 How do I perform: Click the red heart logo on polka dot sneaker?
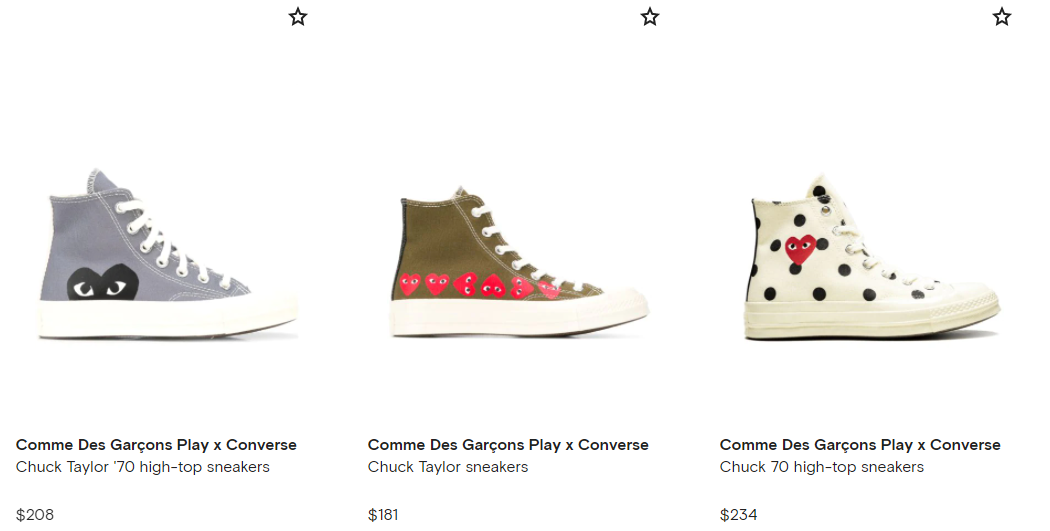(801, 248)
